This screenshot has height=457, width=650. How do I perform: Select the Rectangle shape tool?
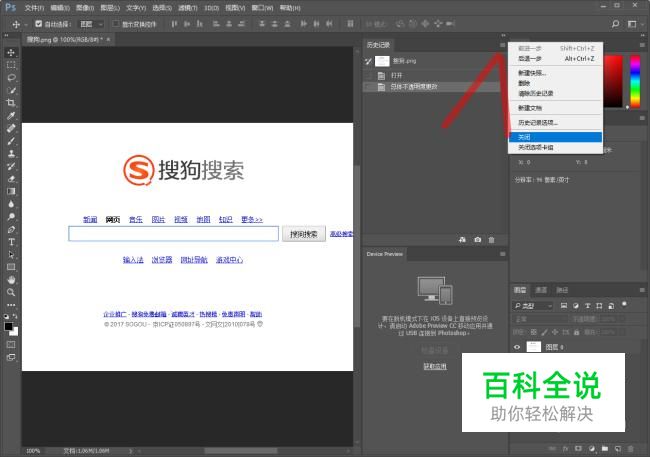[x=11, y=267]
